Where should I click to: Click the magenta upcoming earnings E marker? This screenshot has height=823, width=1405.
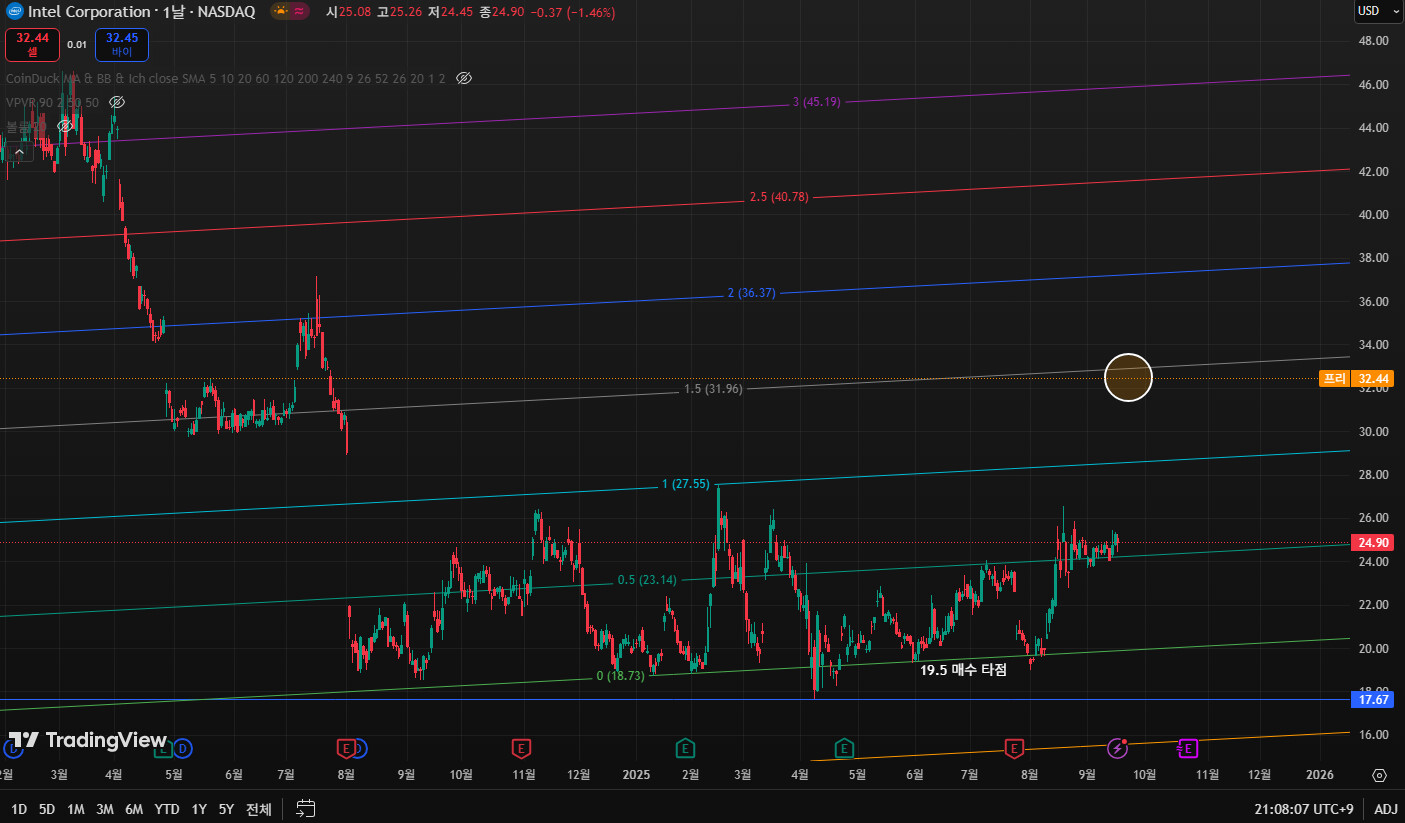pyautogui.click(x=1186, y=748)
